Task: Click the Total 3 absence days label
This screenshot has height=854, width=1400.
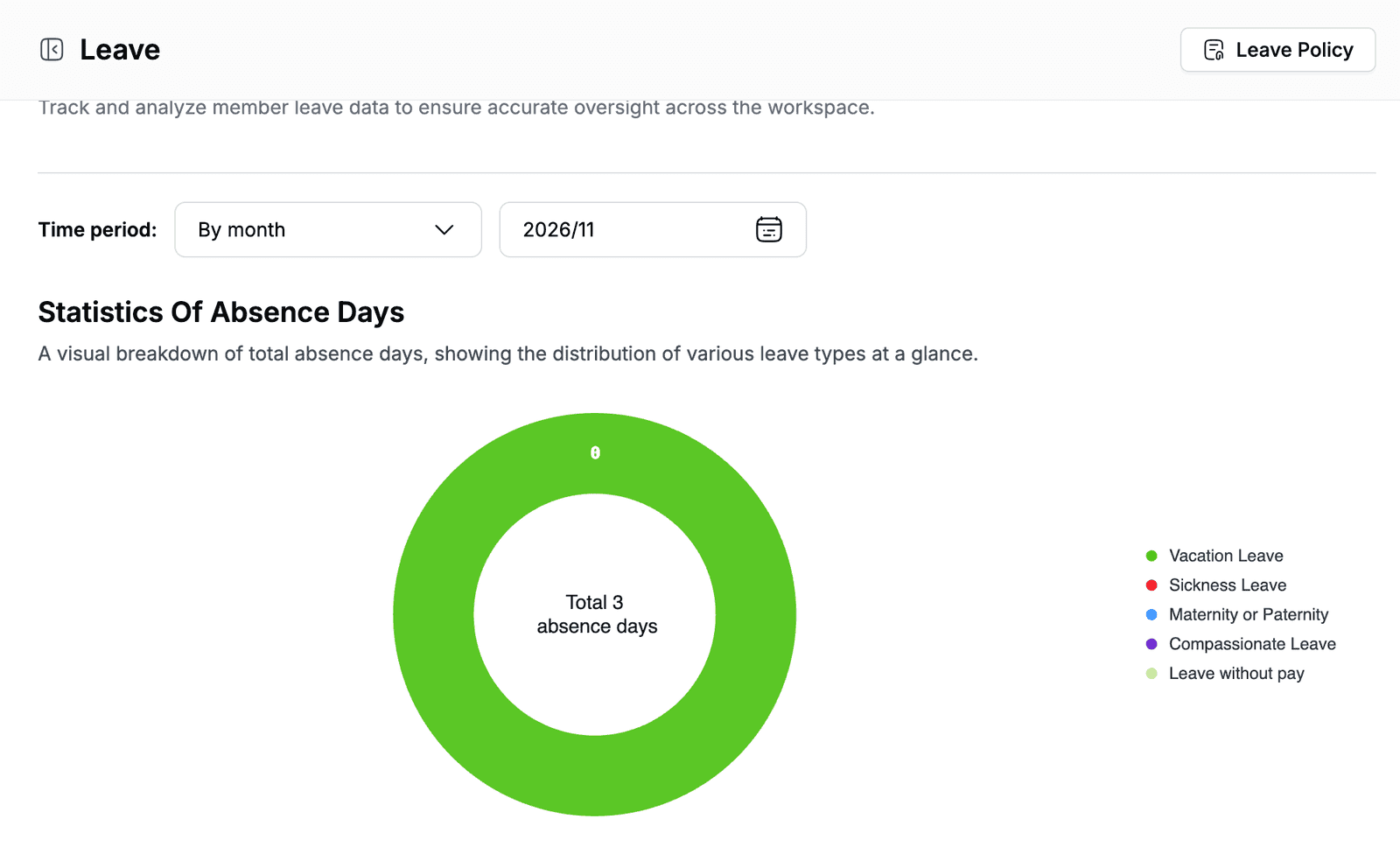Action: [596, 614]
